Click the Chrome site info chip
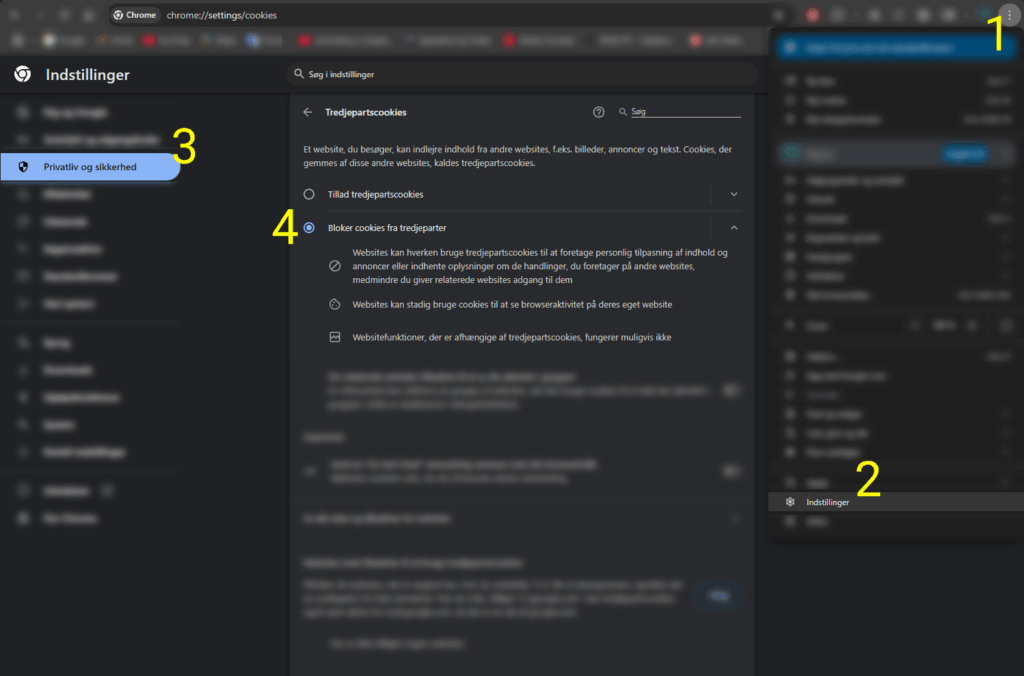Image resolution: width=1024 pixels, height=676 pixels. point(135,15)
